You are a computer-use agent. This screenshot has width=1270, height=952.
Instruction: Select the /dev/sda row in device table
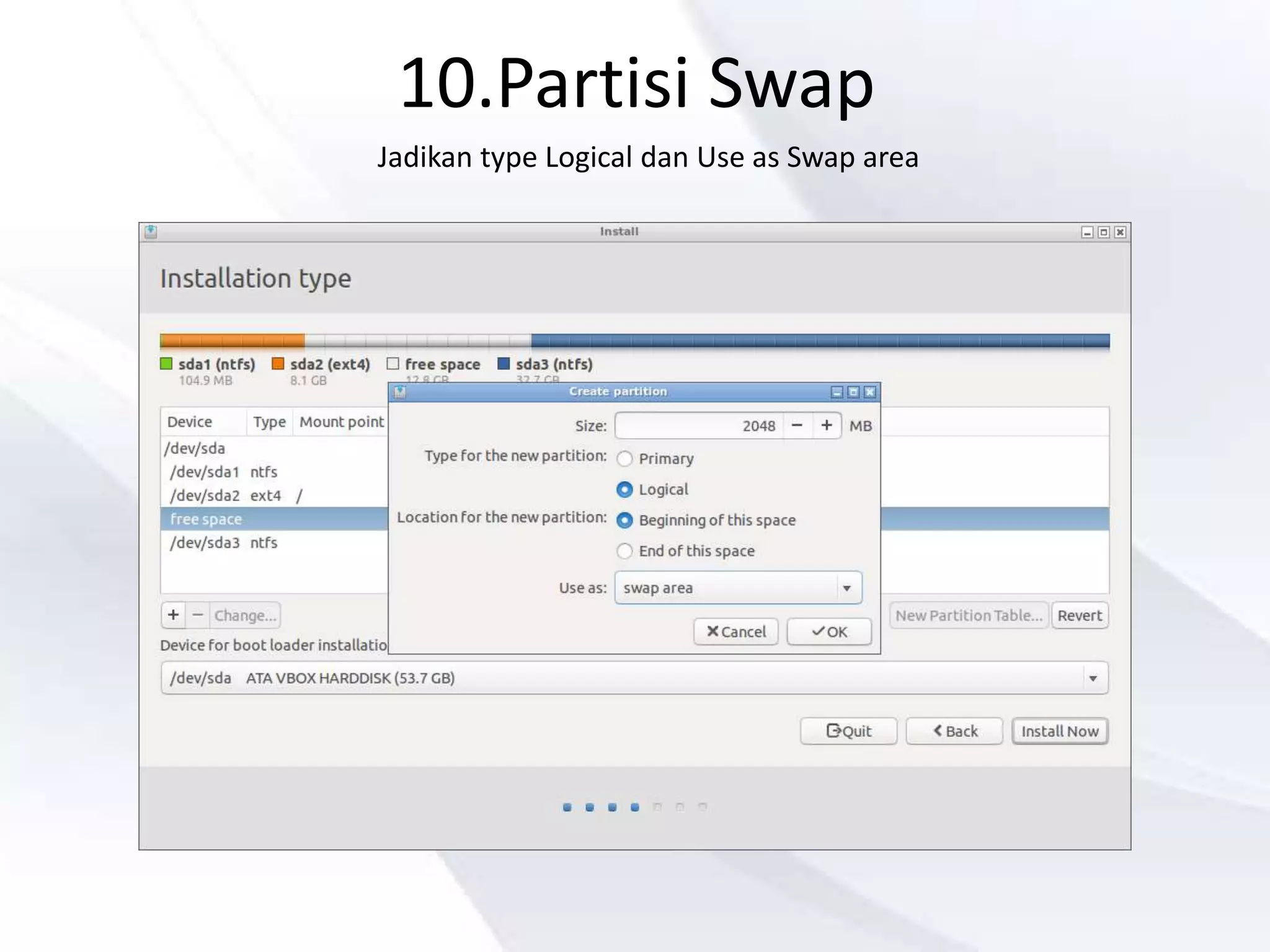[274, 448]
